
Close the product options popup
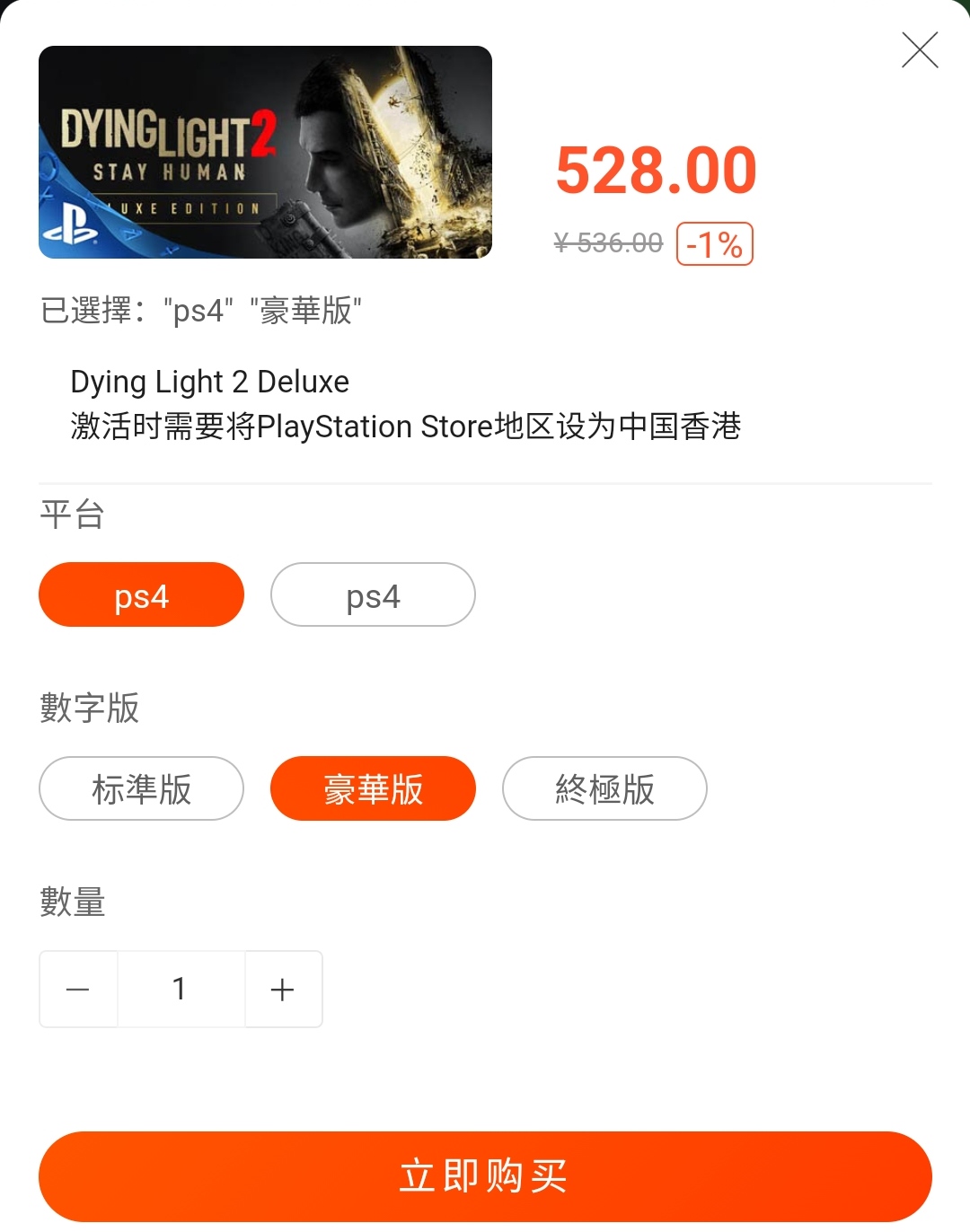point(920,50)
